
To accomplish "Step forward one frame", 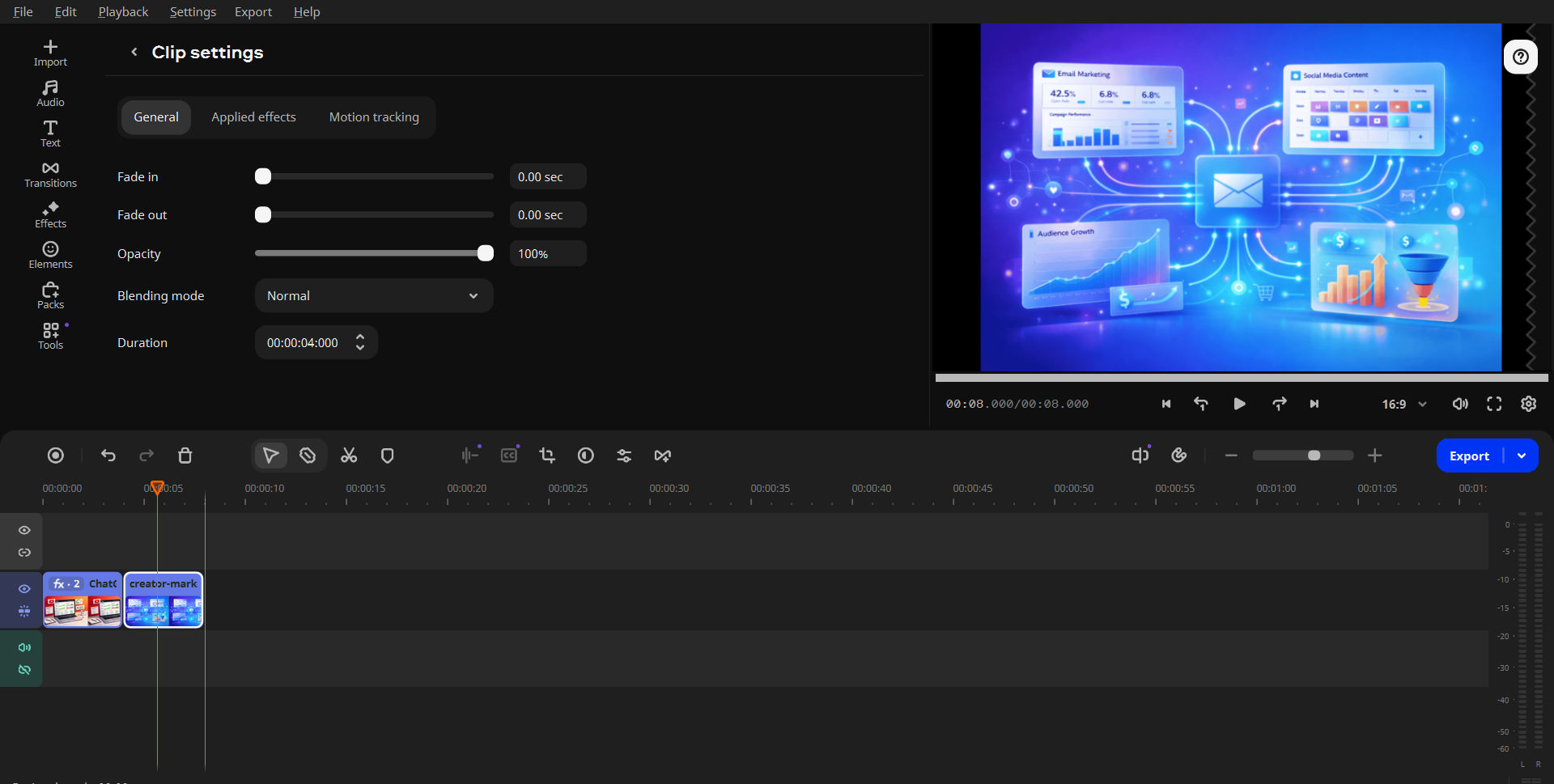I will click(1279, 404).
